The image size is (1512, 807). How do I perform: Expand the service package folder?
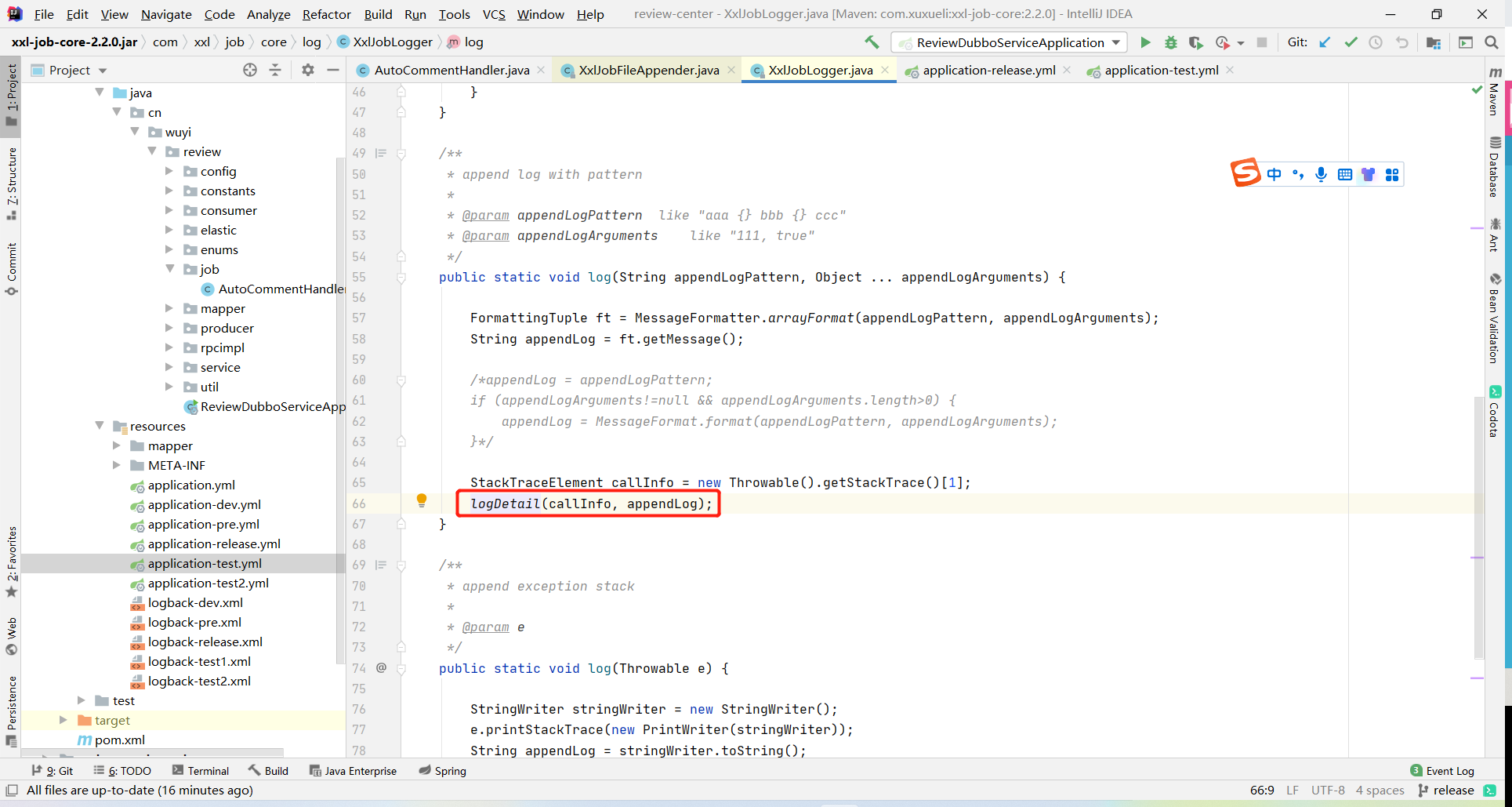pyautogui.click(x=169, y=367)
